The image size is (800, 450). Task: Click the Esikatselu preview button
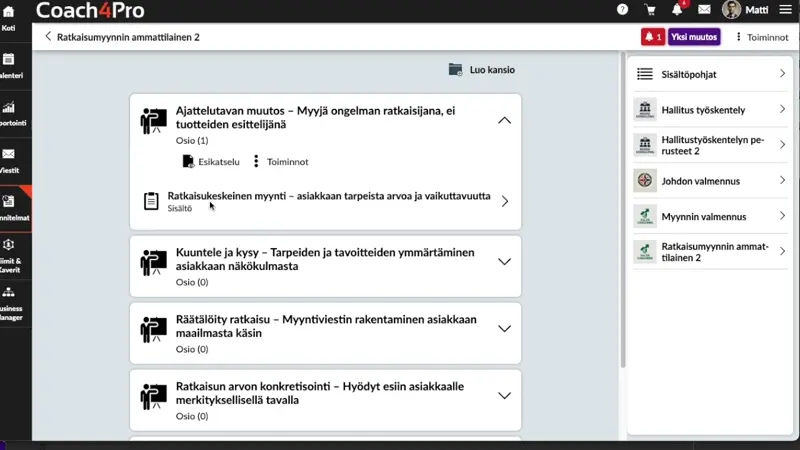pos(211,162)
